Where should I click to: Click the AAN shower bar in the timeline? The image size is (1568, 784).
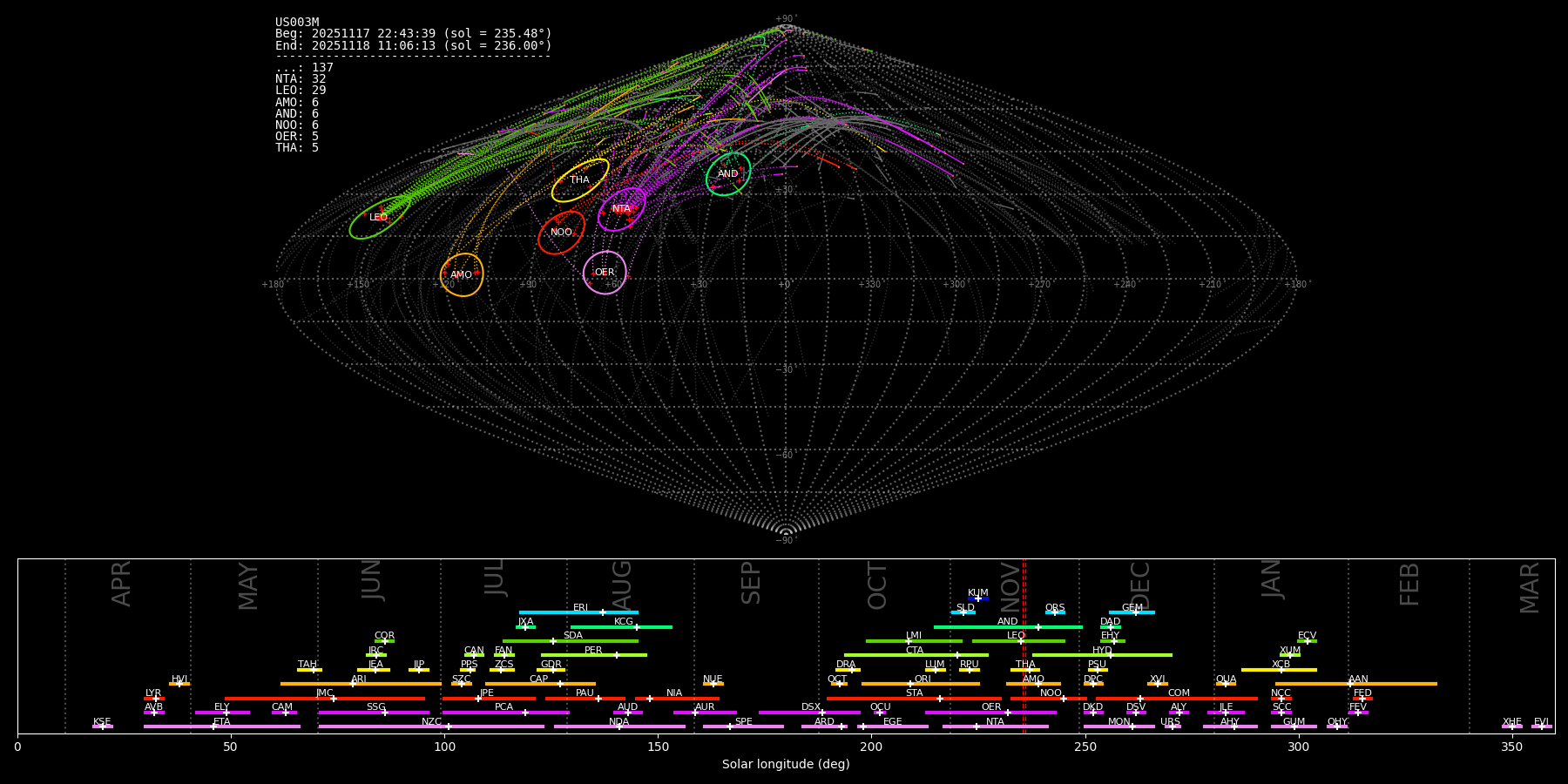pos(1356,684)
